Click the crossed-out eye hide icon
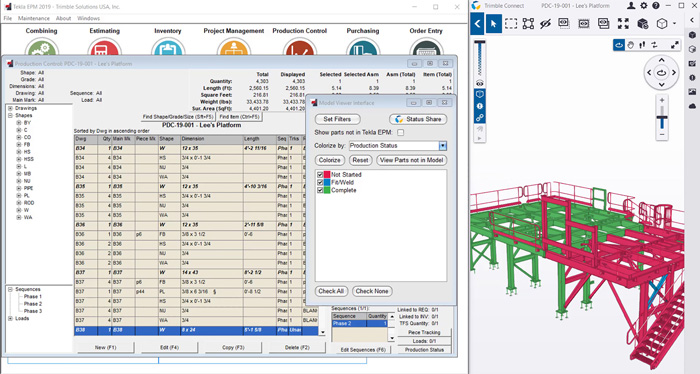Image resolution: width=700 pixels, height=374 pixels. click(545, 24)
